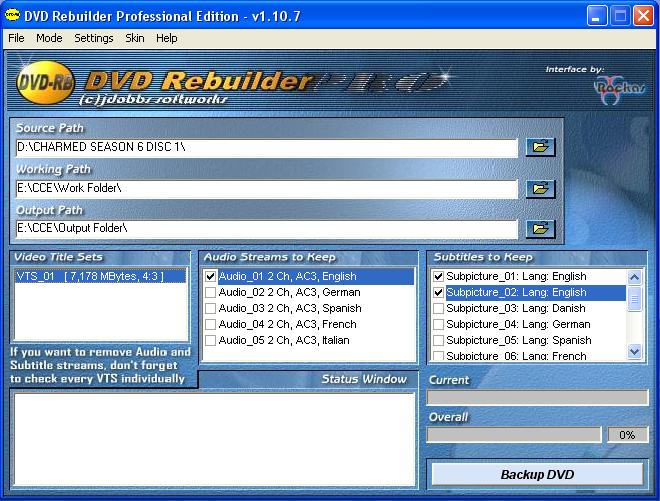Click the Working Path text field

pyautogui.click(x=266, y=189)
